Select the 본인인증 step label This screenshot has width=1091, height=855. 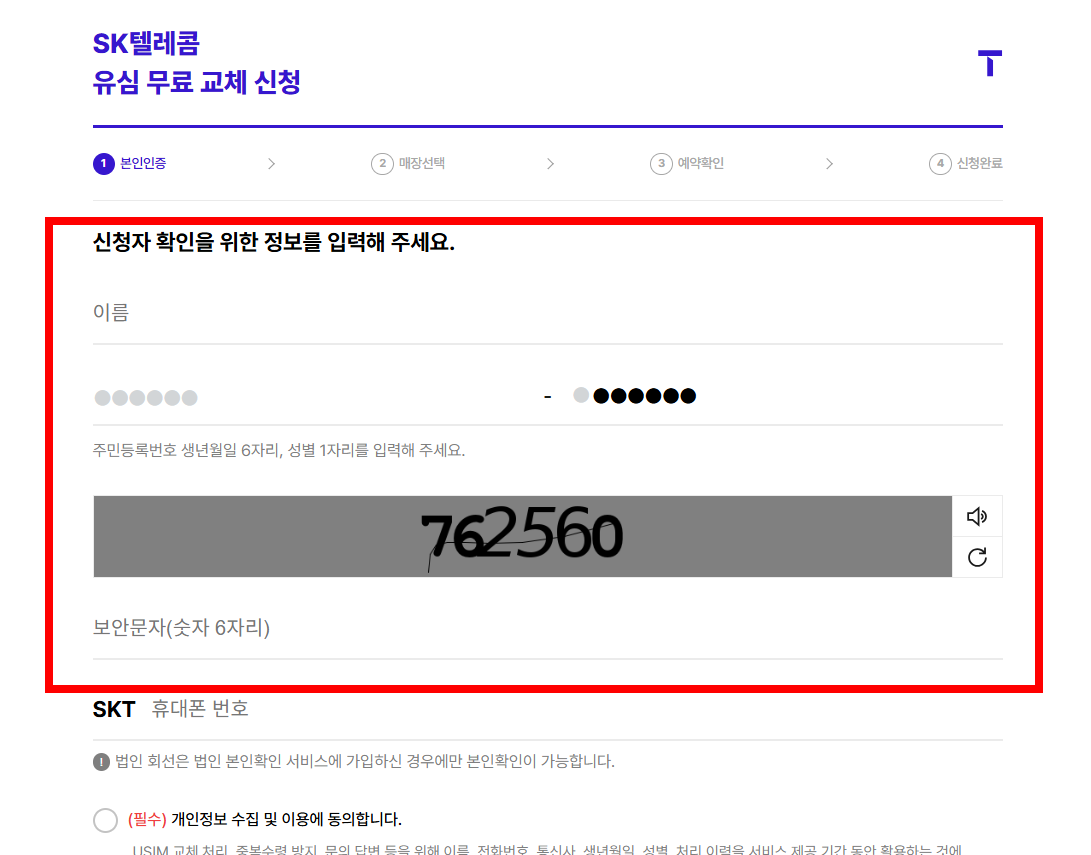pyautogui.click(x=143, y=163)
